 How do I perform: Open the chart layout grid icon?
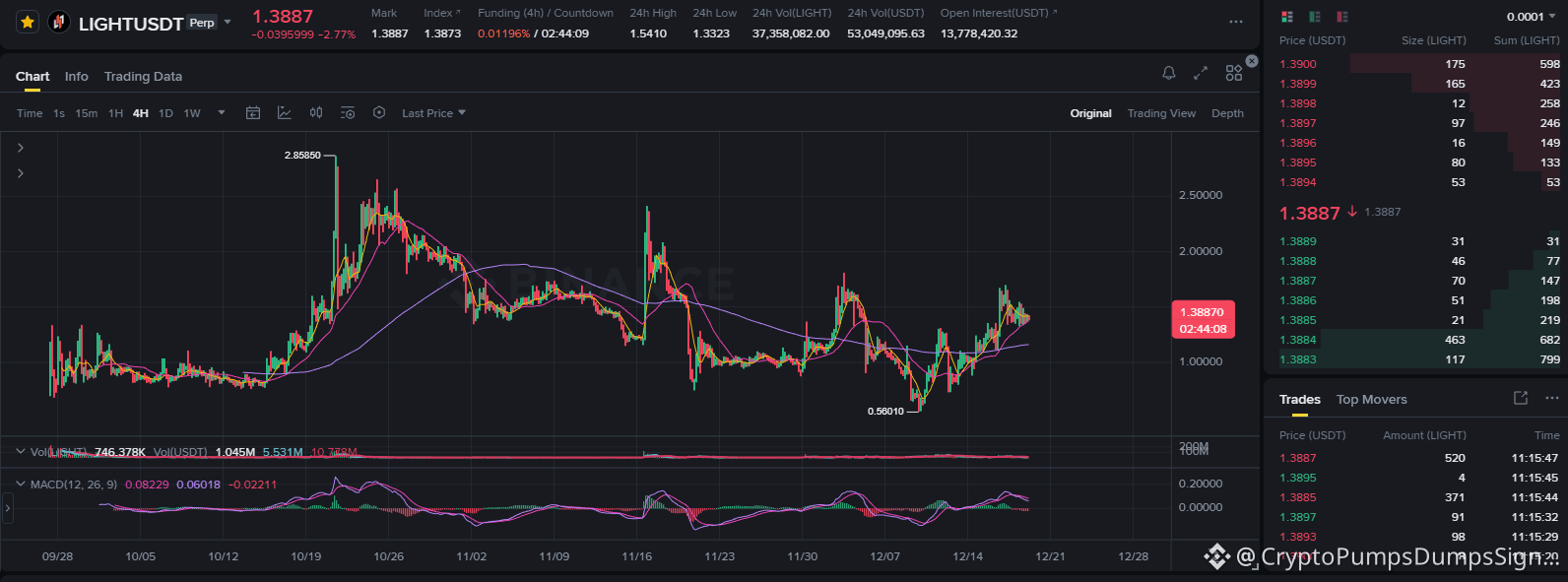pos(1234,73)
